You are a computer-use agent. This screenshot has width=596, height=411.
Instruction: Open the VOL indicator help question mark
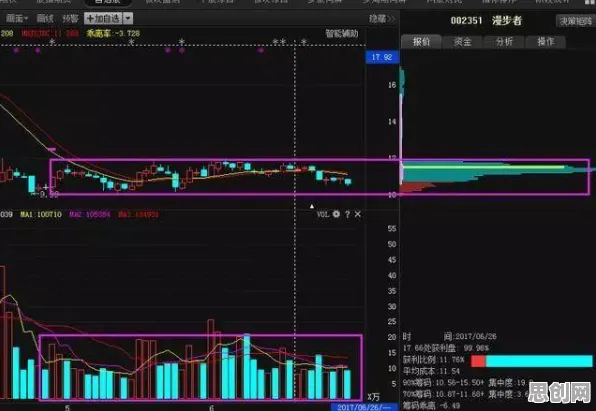click(x=347, y=214)
